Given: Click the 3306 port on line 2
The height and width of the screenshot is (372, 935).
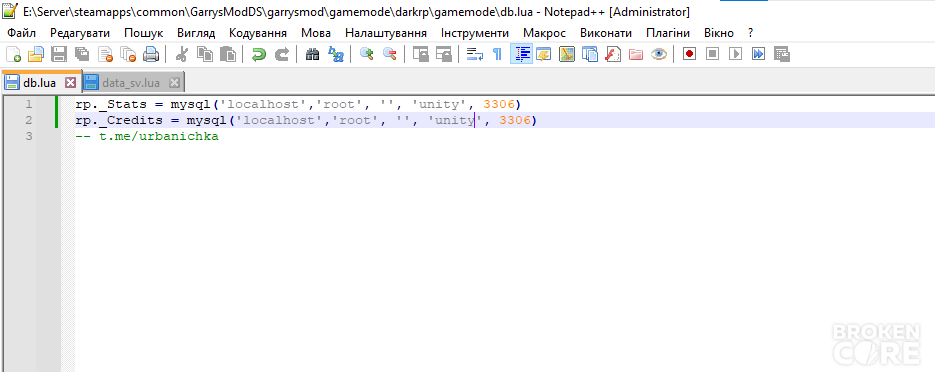Looking at the screenshot, I should (515, 120).
